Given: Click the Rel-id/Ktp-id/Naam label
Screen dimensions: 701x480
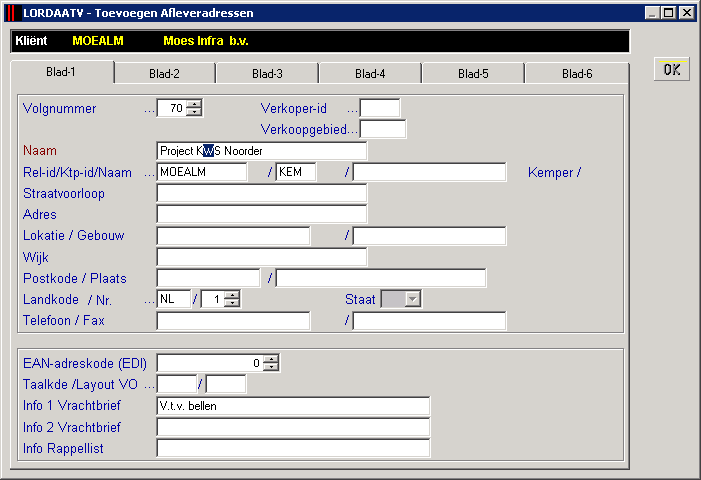Looking at the screenshot, I should pyautogui.click(x=77, y=172).
